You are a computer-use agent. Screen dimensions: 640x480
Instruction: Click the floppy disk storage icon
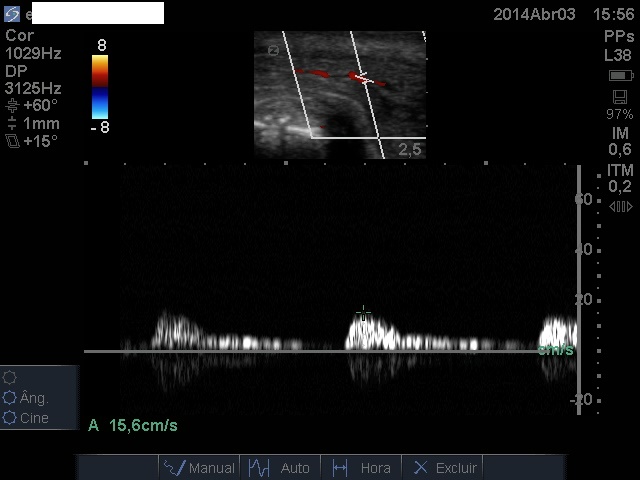(620, 96)
